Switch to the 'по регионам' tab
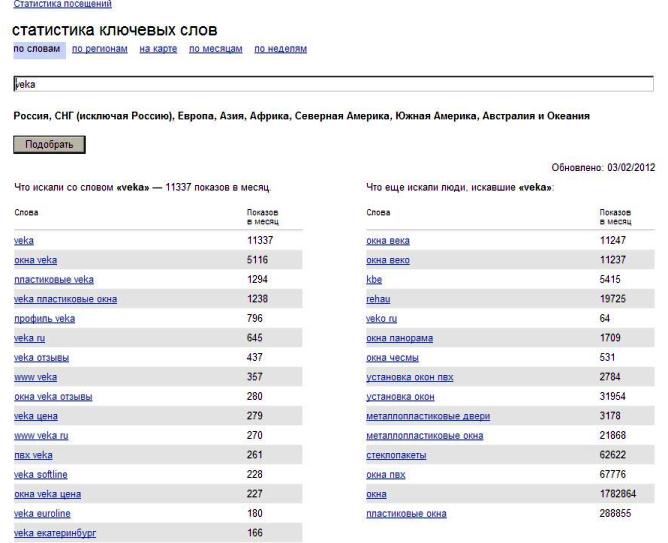This screenshot has width=668, height=543. click(100, 49)
